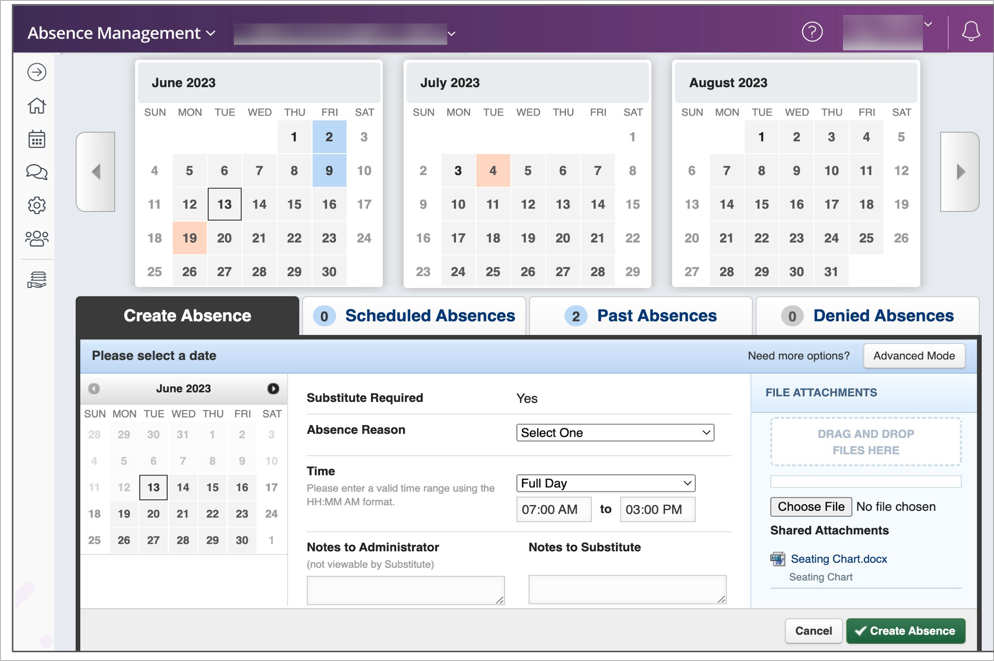The image size is (994, 661).
Task: Show later months with right arrow
Action: coord(960,172)
